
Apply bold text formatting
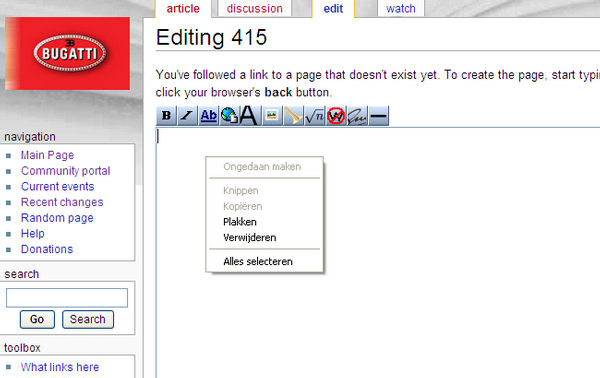(x=166, y=116)
